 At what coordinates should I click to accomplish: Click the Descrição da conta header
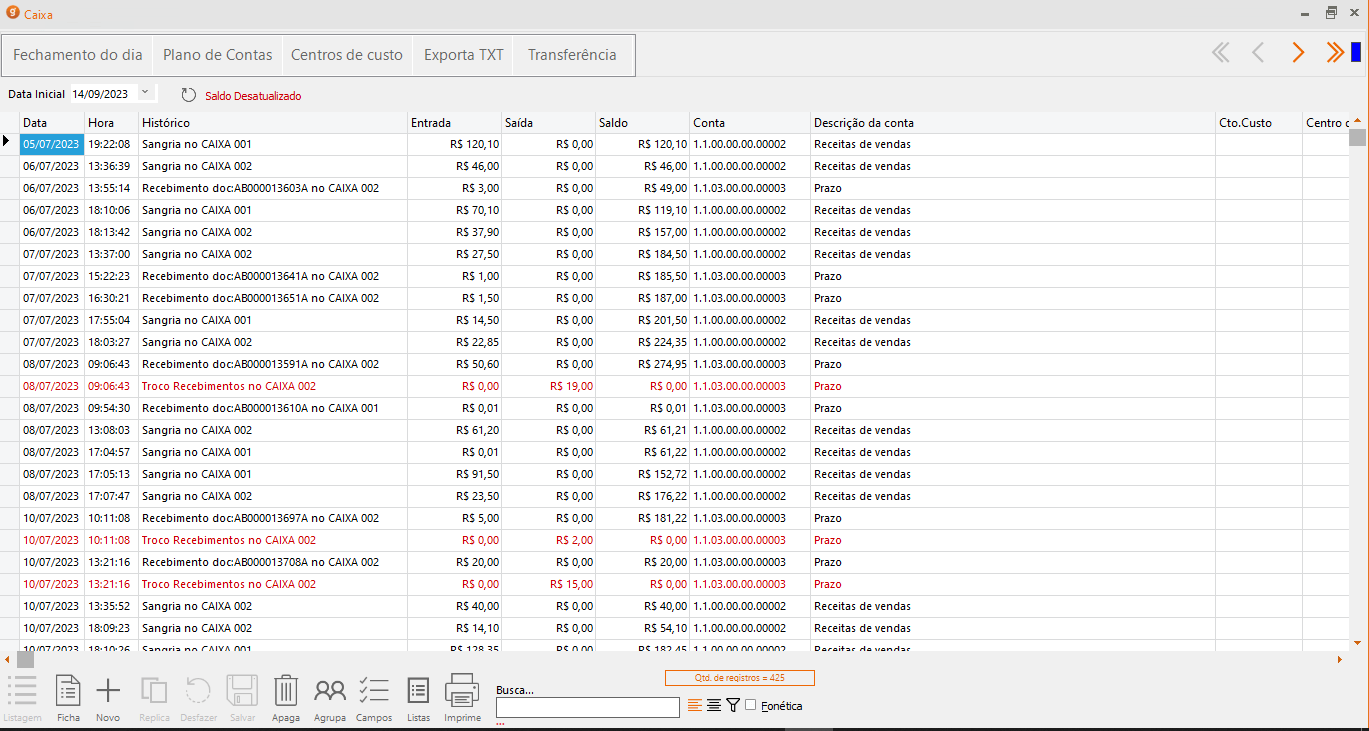(x=1013, y=123)
